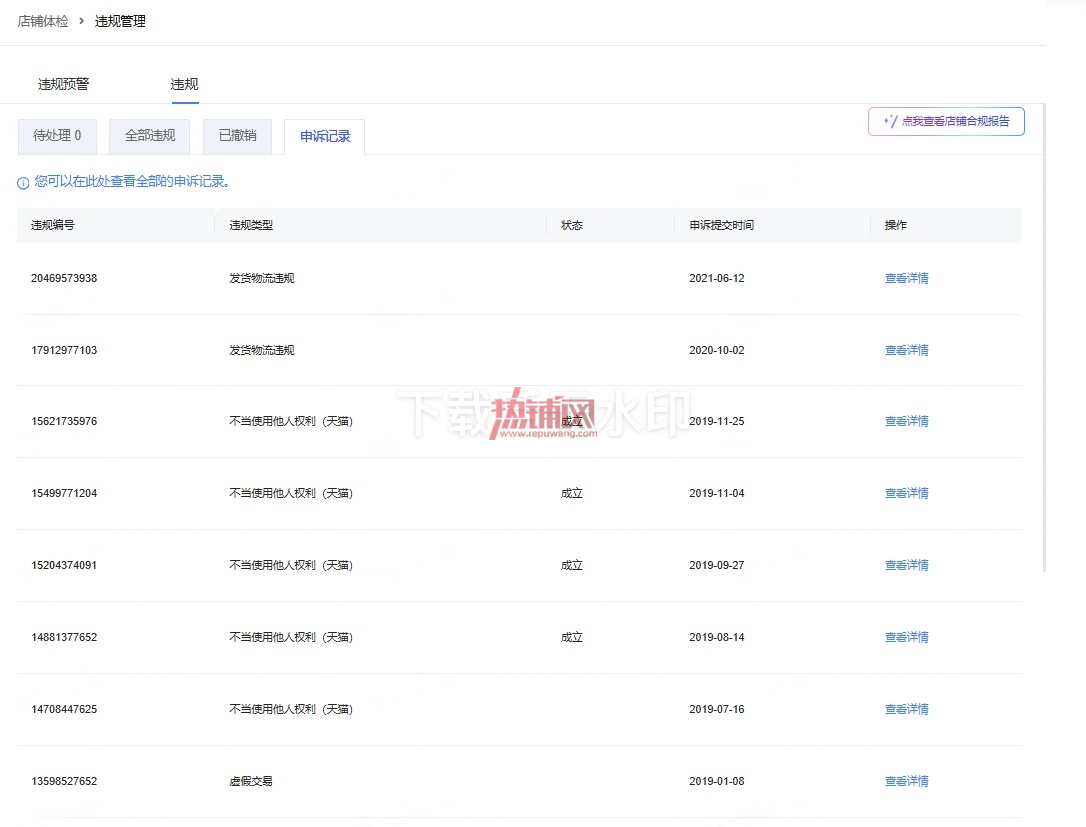View details for 虚假交易 violation
This screenshot has height=827, width=1086.
pyautogui.click(x=907, y=781)
